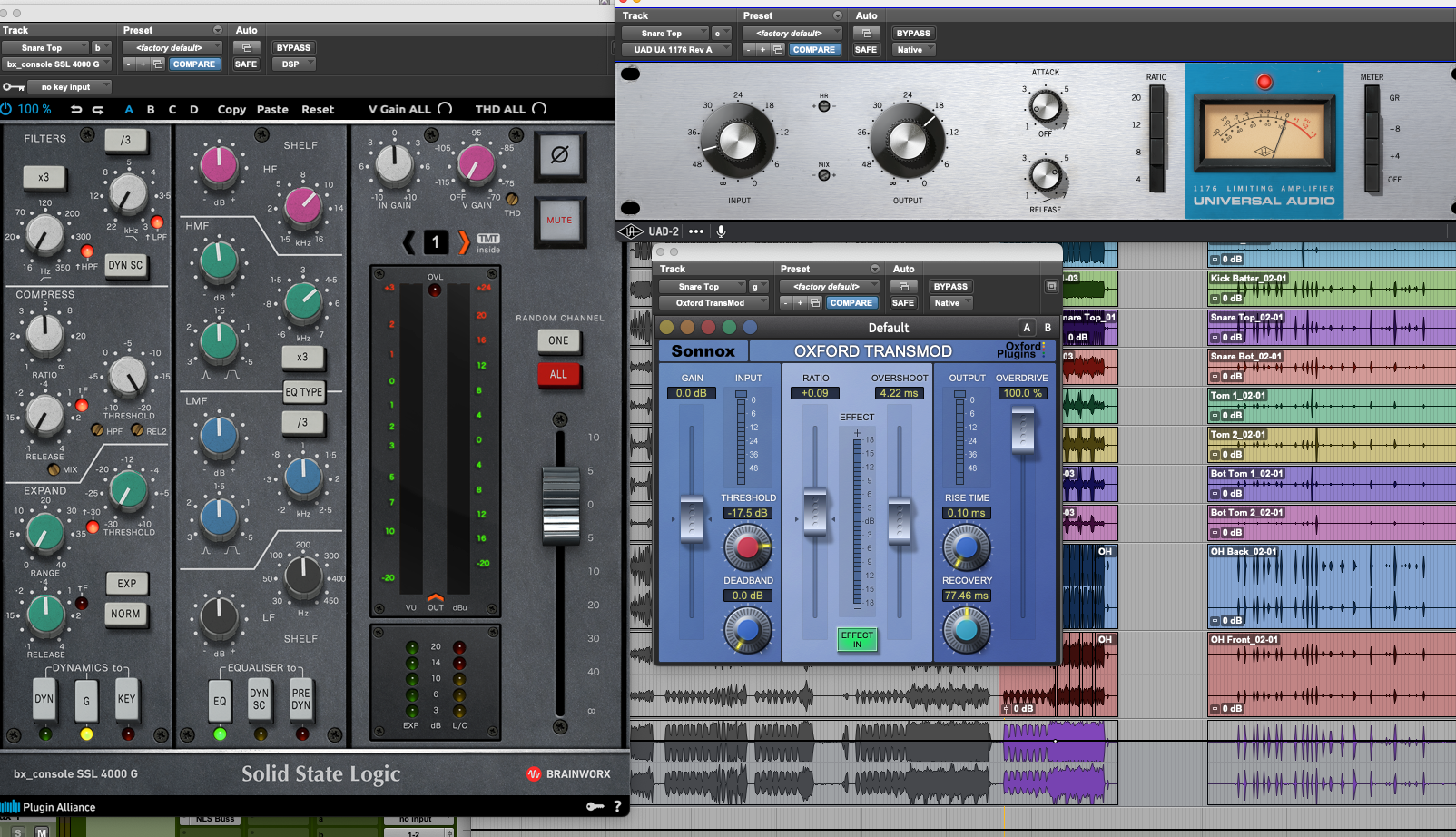
Task: Toggle the NORM button in dynamics
Action: coord(125,614)
